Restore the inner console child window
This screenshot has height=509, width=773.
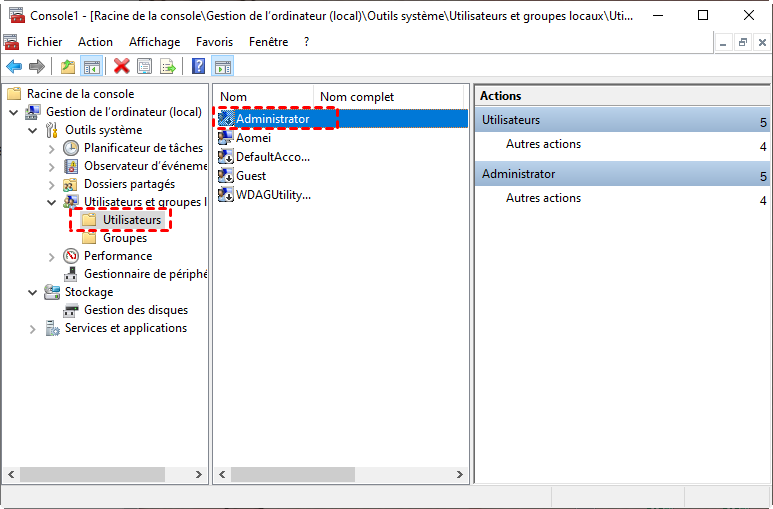(x=742, y=42)
